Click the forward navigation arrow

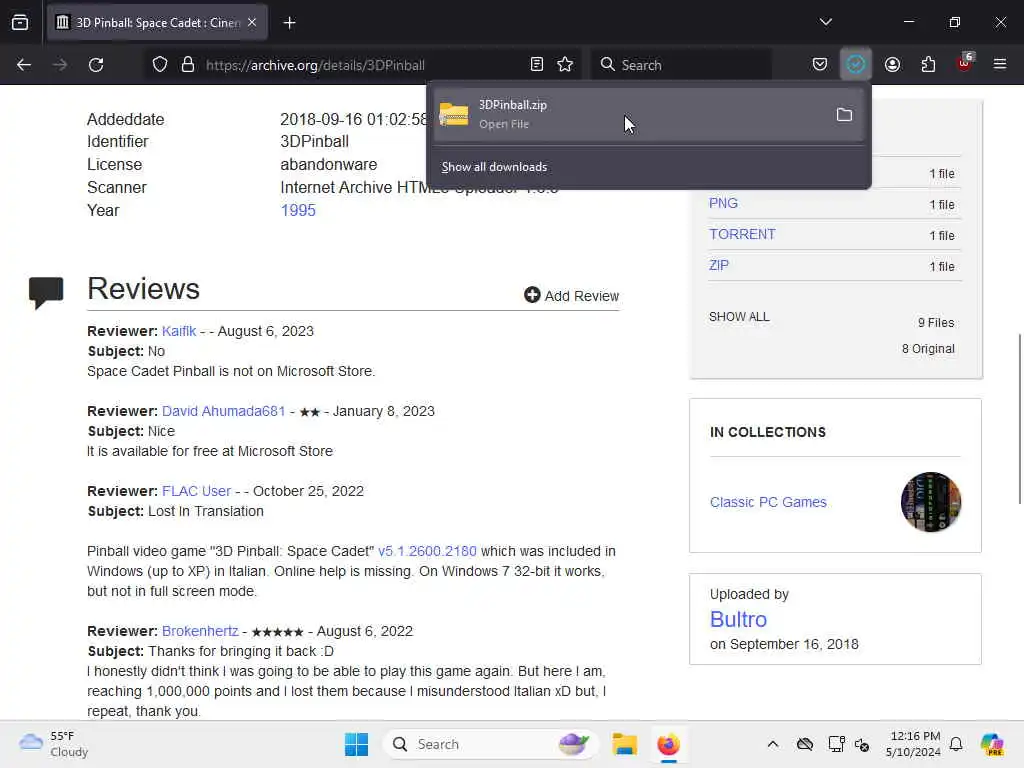coord(60,65)
